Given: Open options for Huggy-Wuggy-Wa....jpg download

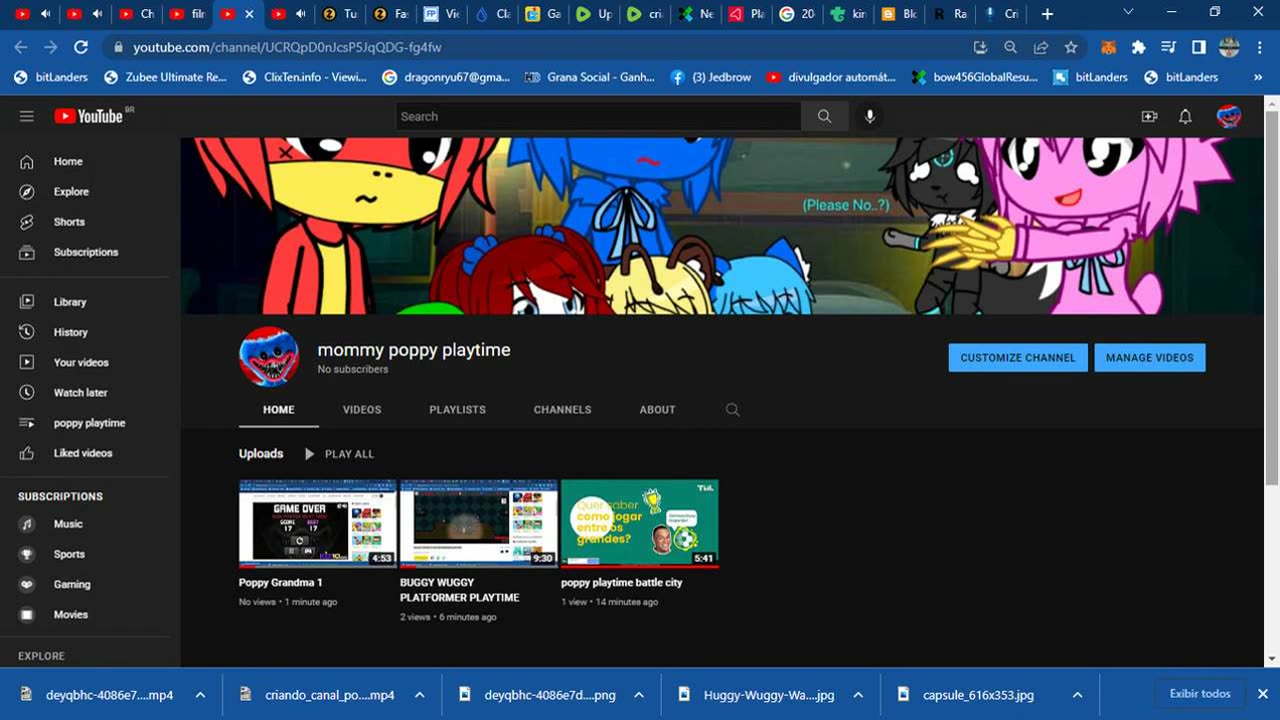Looking at the screenshot, I should pos(858,695).
